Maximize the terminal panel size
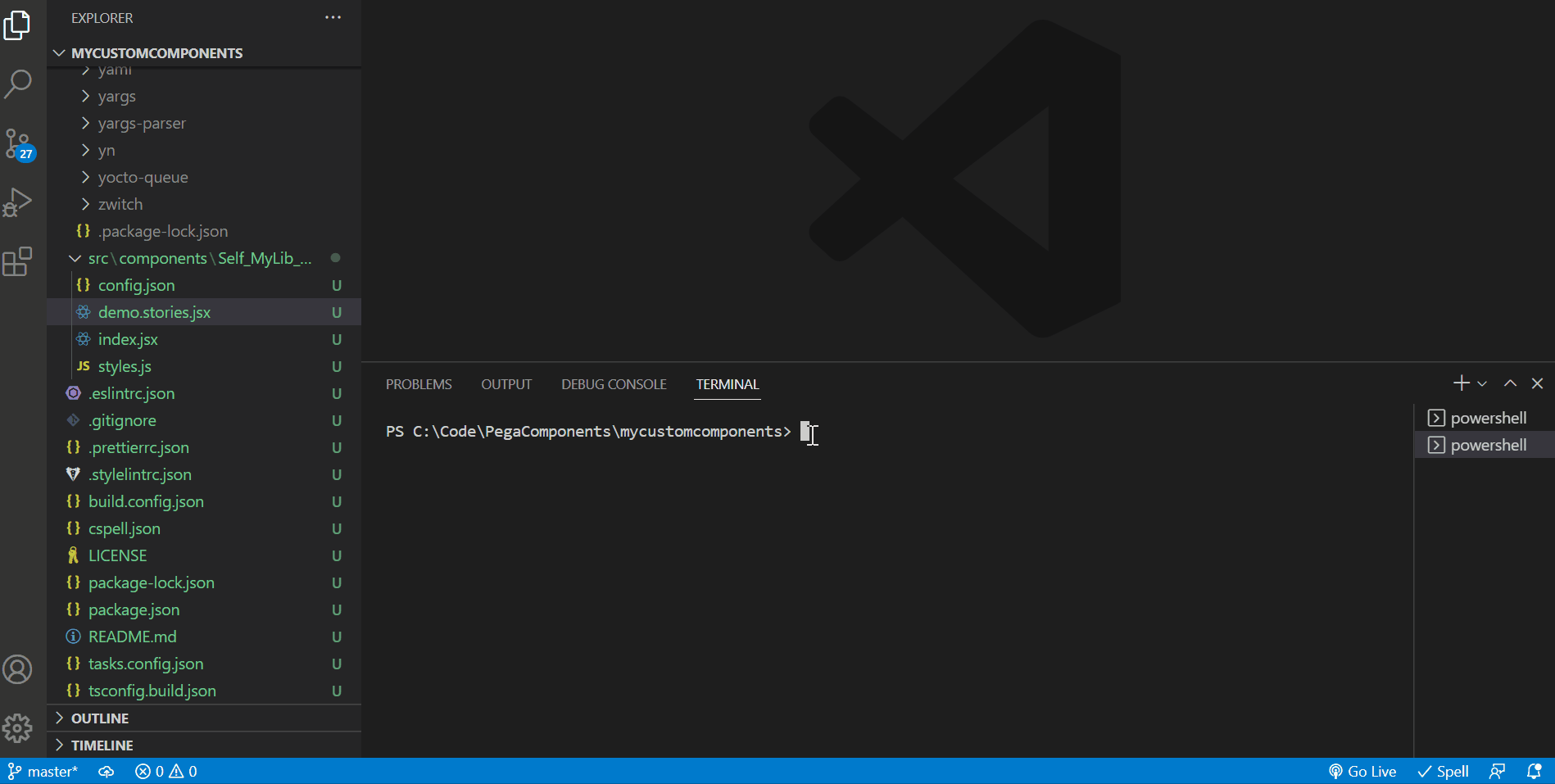1555x784 pixels. tap(1510, 383)
